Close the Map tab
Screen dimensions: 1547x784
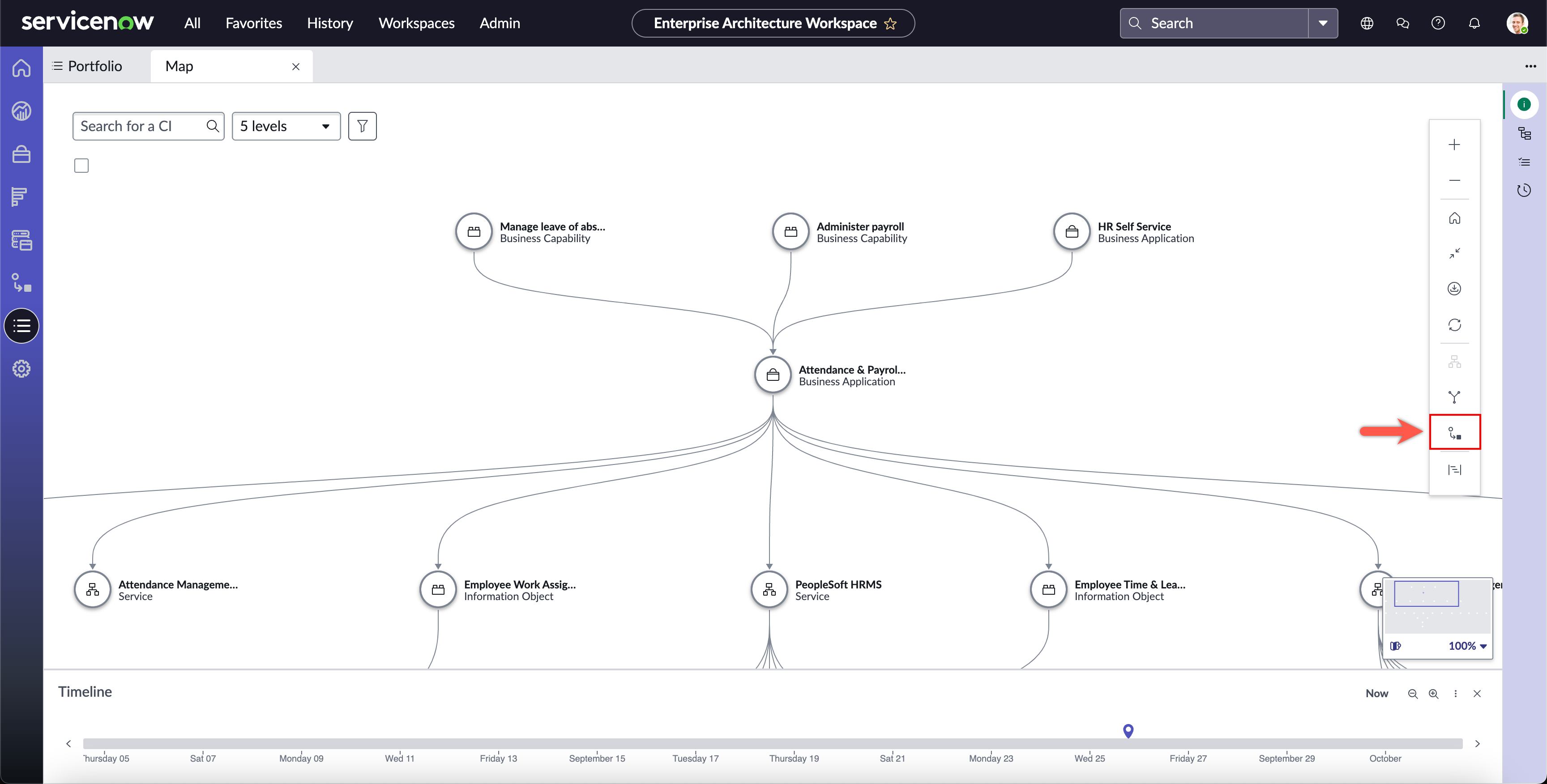[295, 67]
